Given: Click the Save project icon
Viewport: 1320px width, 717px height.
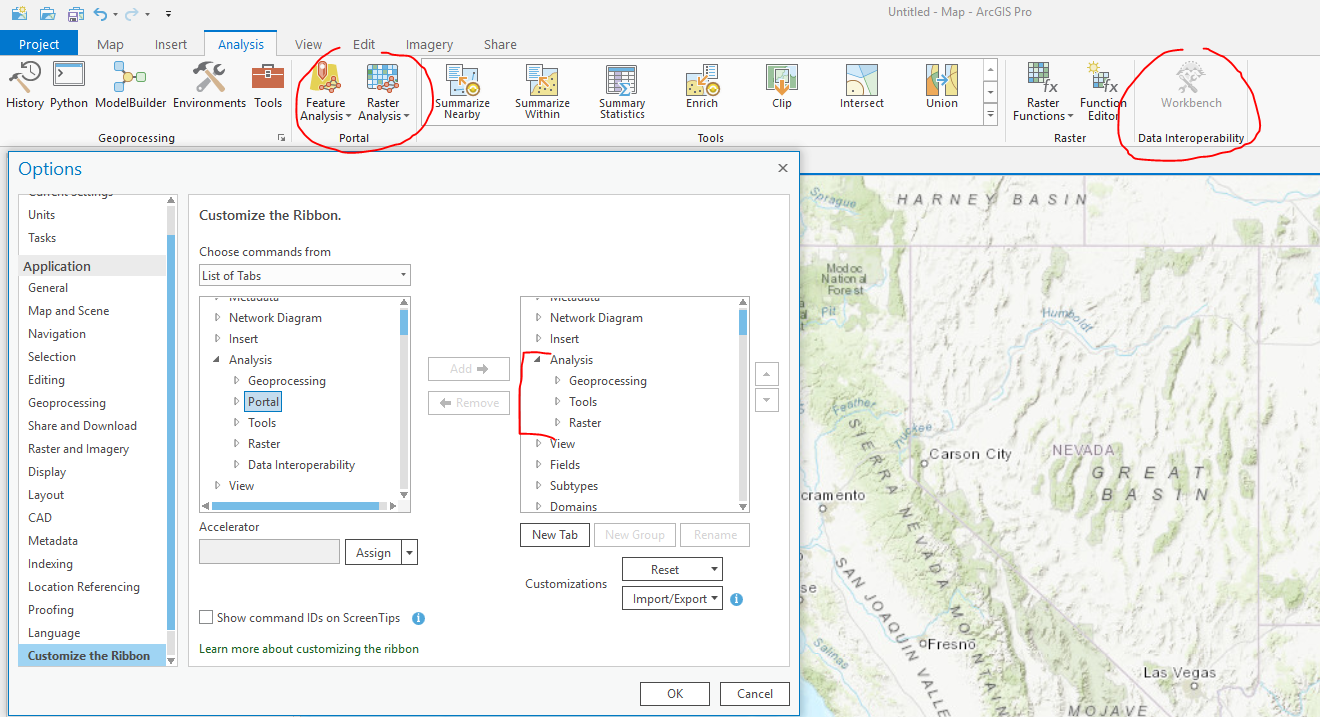Looking at the screenshot, I should 76,14.
